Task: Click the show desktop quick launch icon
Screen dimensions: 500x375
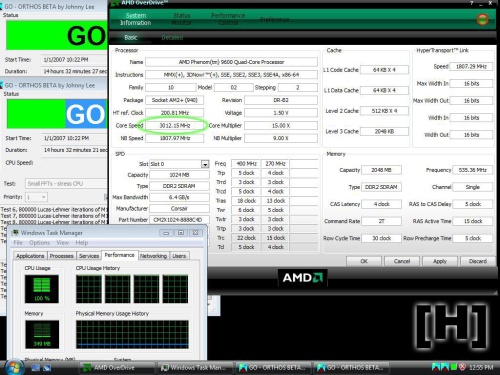Action: coord(36,368)
